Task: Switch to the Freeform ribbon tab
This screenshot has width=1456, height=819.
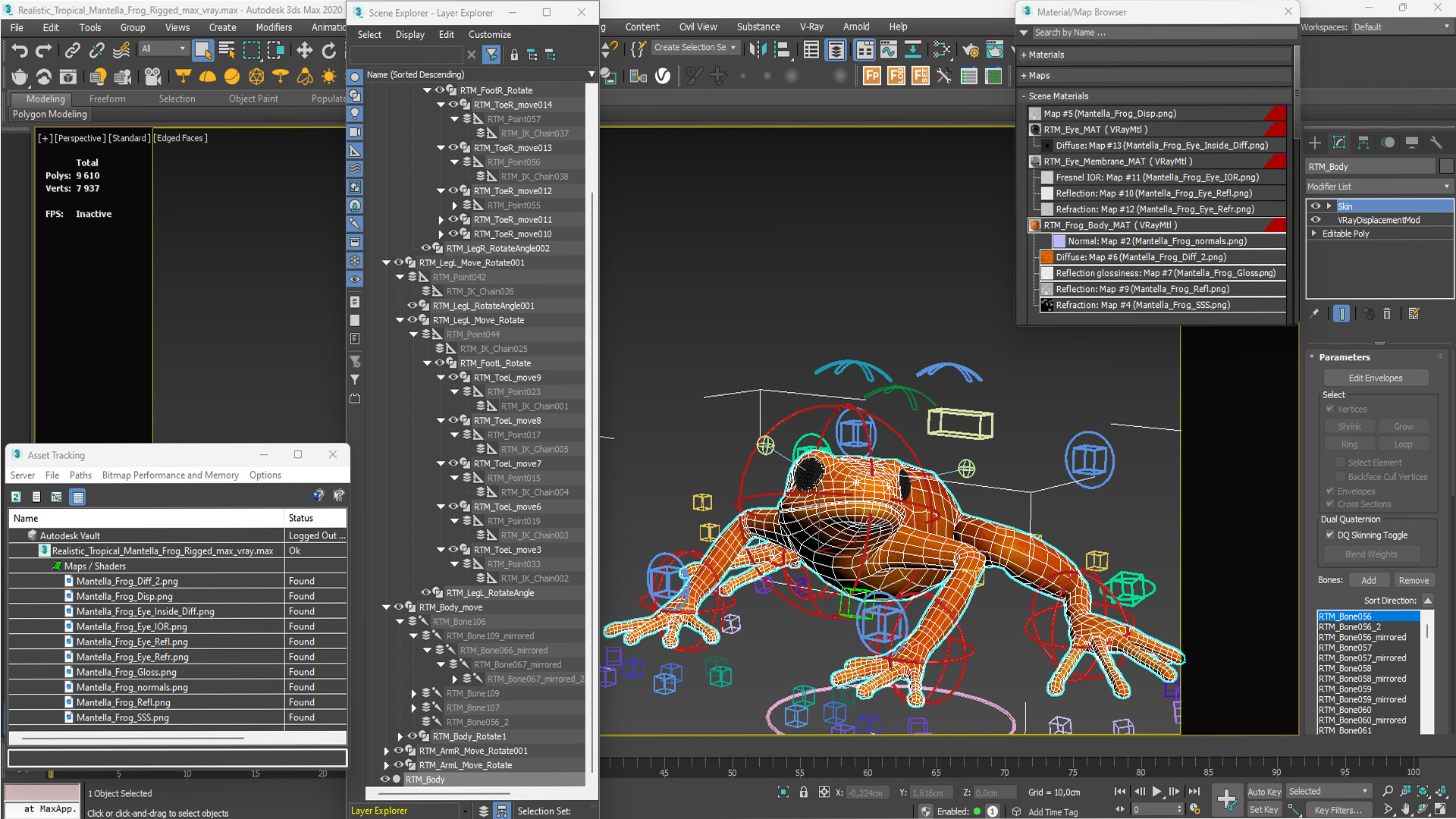Action: pyautogui.click(x=108, y=99)
